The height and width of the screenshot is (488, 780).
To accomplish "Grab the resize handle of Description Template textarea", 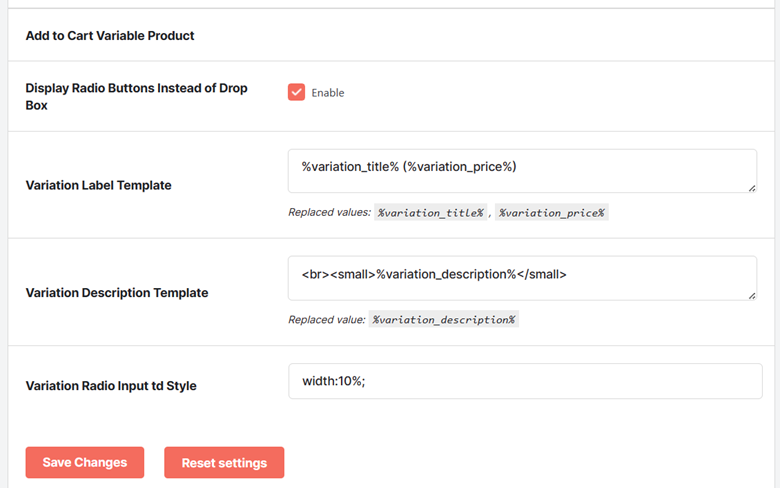I will [x=752, y=295].
